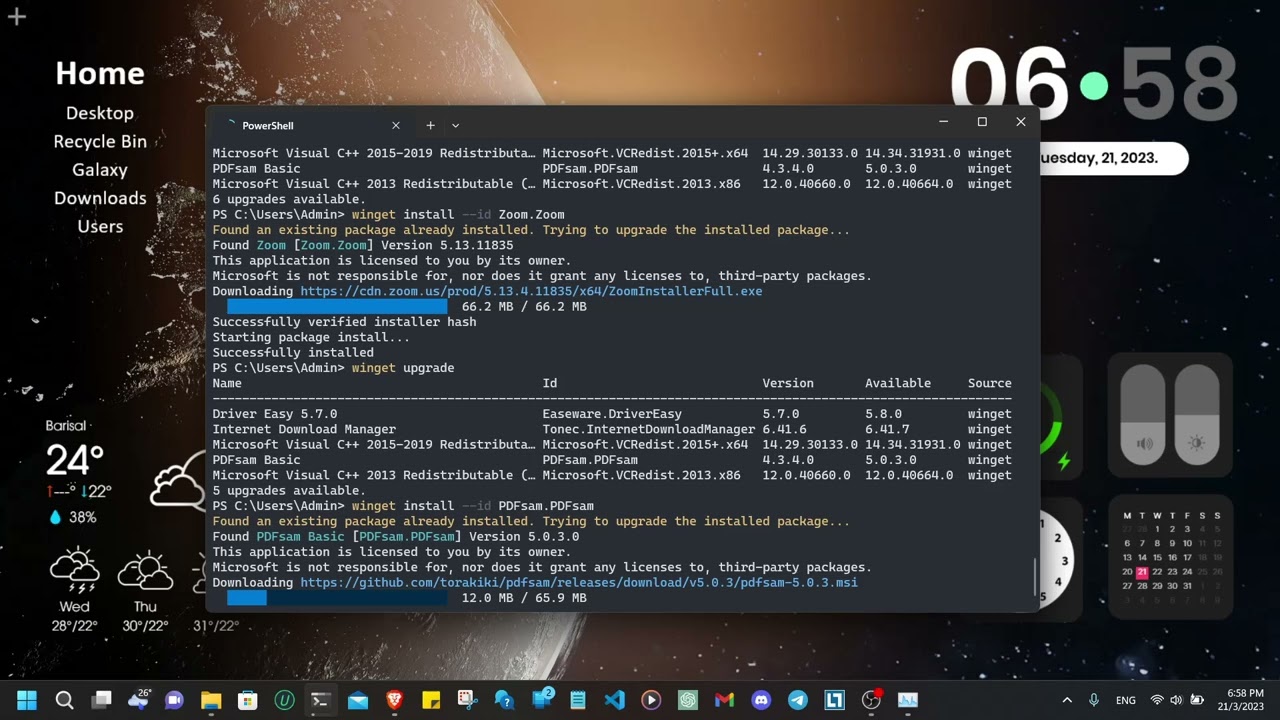Screen dimensions: 1280x720
Task: Click the 'Internet Download Manager' row
Action: coord(612,429)
